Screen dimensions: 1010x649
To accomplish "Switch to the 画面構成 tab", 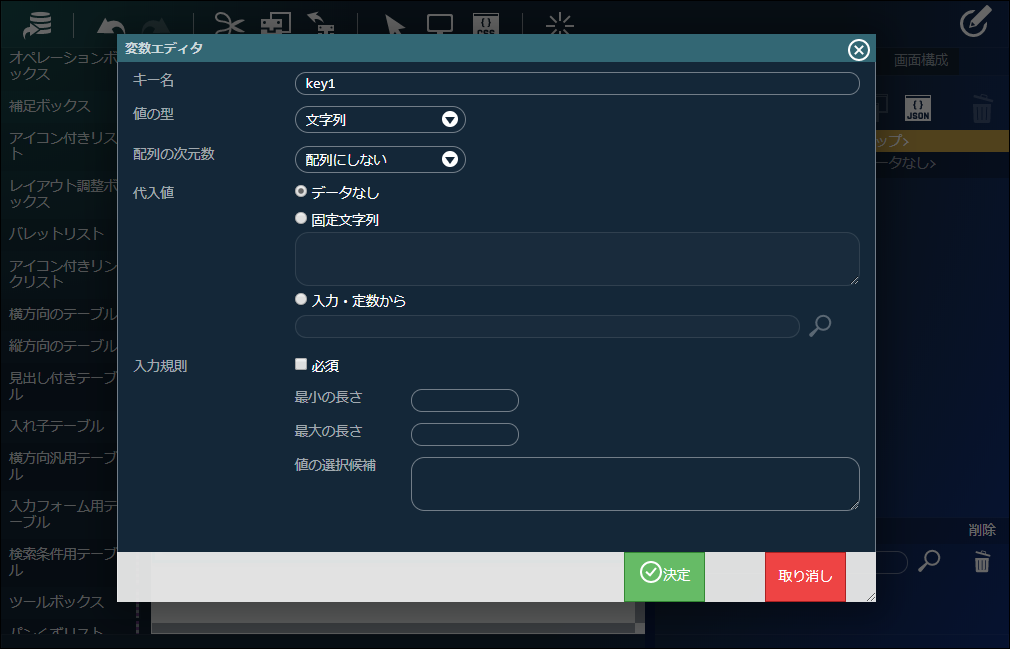I will 920,61.
